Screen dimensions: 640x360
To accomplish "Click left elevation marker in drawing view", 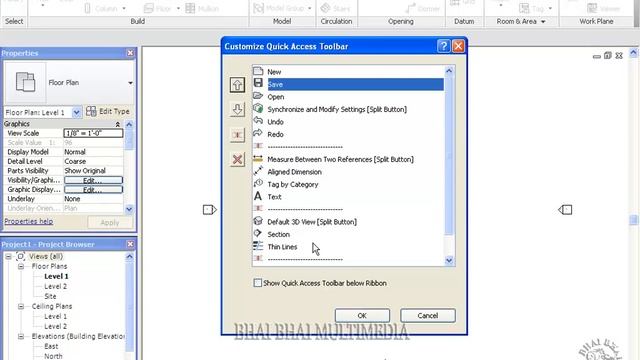I will tap(209, 210).
